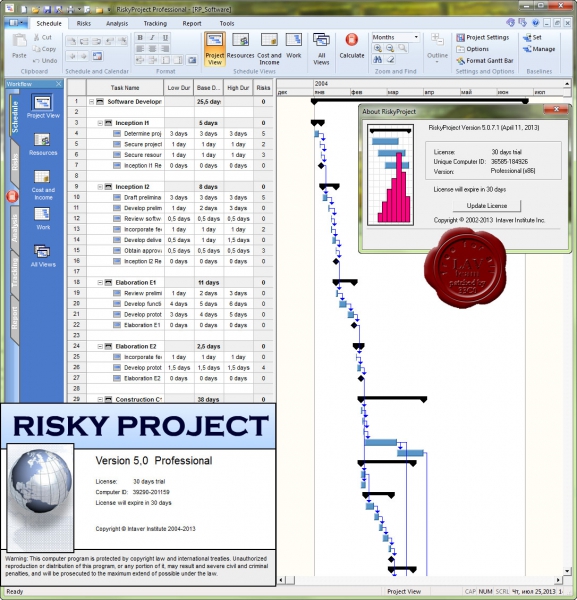Collapse the Inception I1 group
Viewport: 577px width, 600px height.
tap(100, 123)
